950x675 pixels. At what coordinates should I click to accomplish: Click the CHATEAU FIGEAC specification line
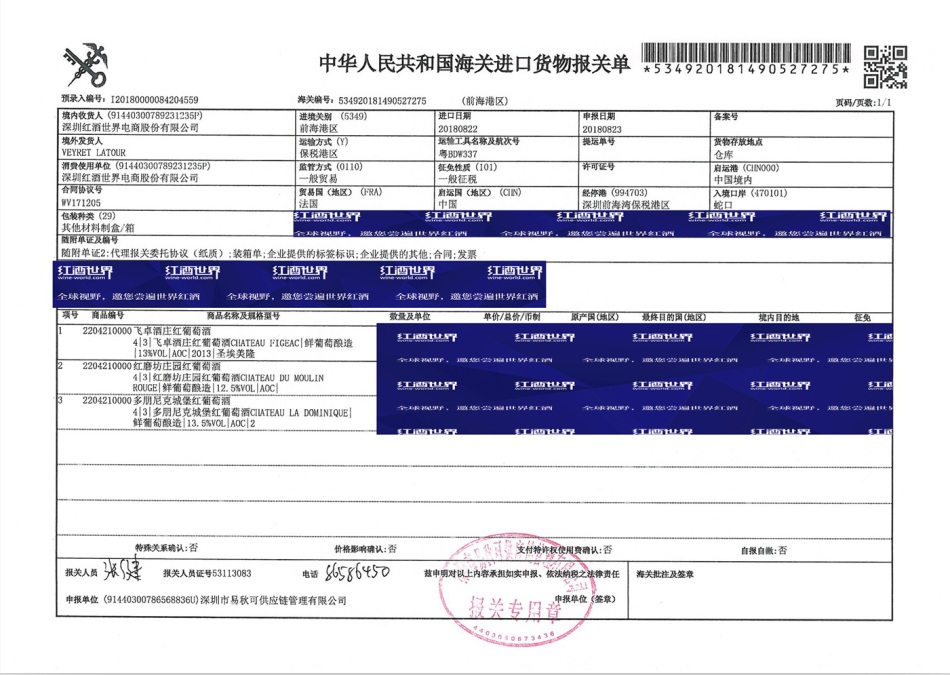tap(243, 343)
